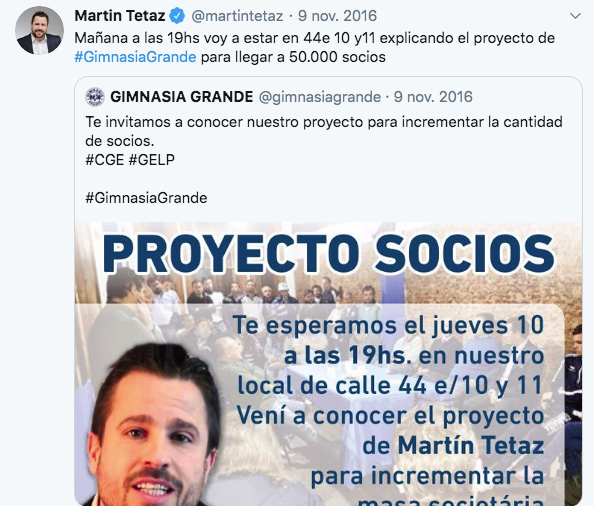Image resolution: width=594 pixels, height=506 pixels.
Task: Click the blue verified badge icon
Action: coord(177,16)
